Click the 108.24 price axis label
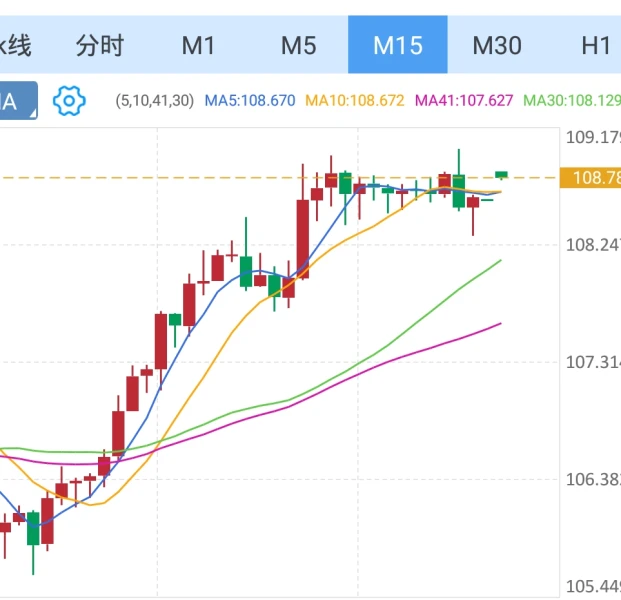 tap(592, 244)
